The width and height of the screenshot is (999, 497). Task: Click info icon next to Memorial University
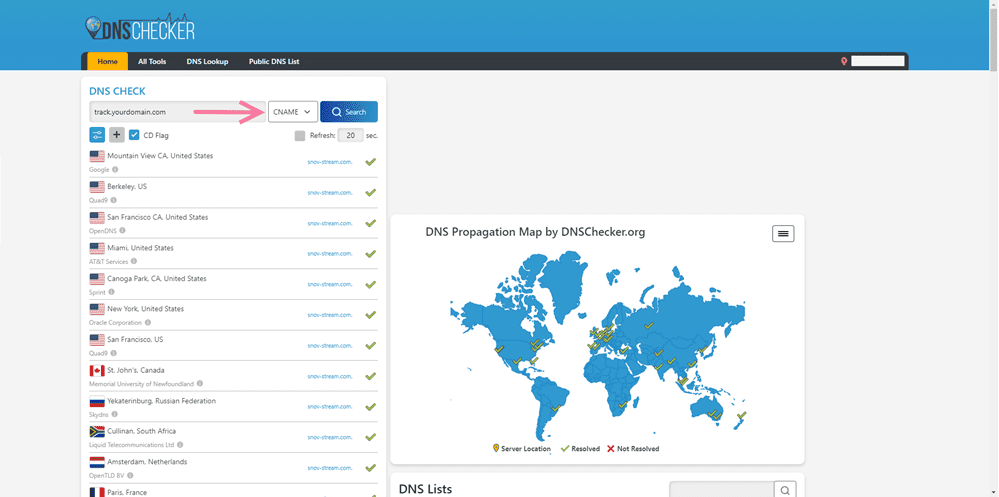click(200, 384)
